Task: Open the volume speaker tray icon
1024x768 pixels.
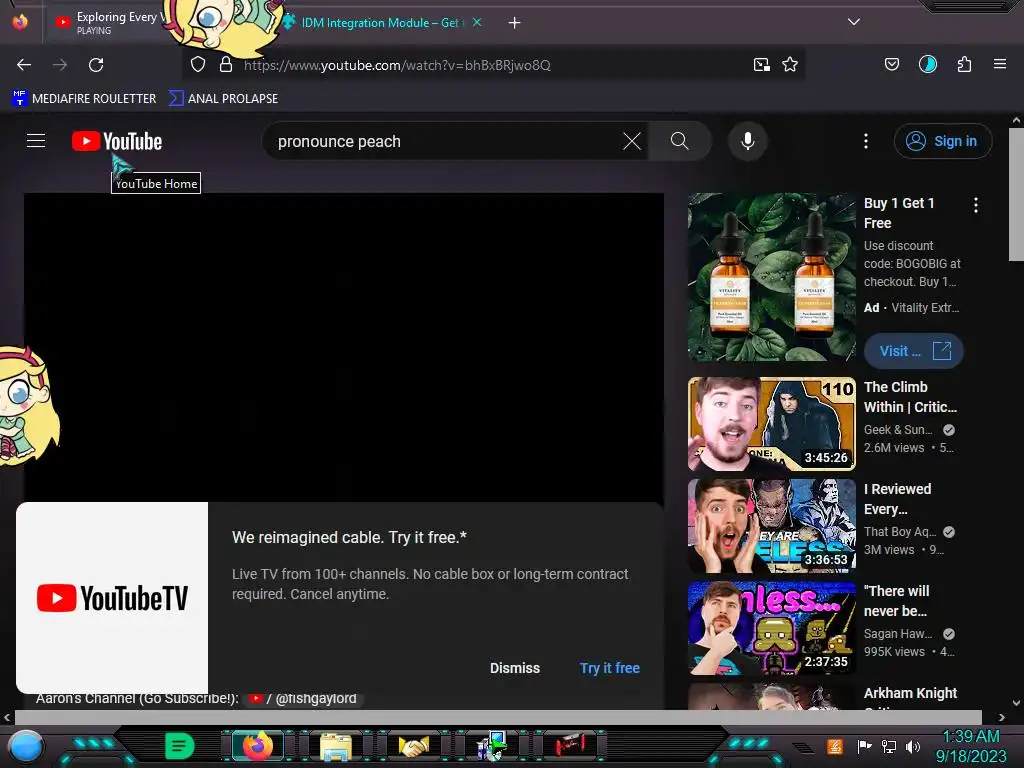Action: (x=912, y=746)
